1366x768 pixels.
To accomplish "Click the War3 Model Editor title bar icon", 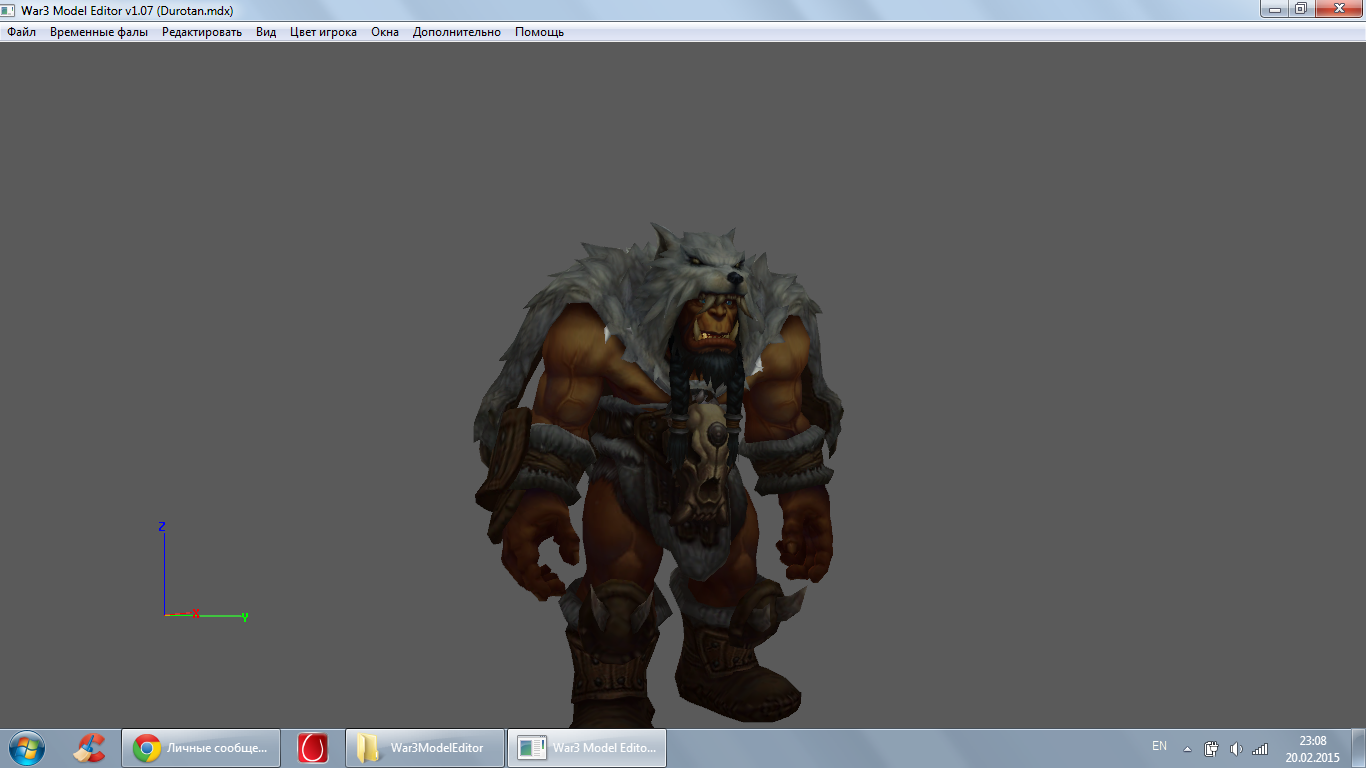I will [9, 10].
